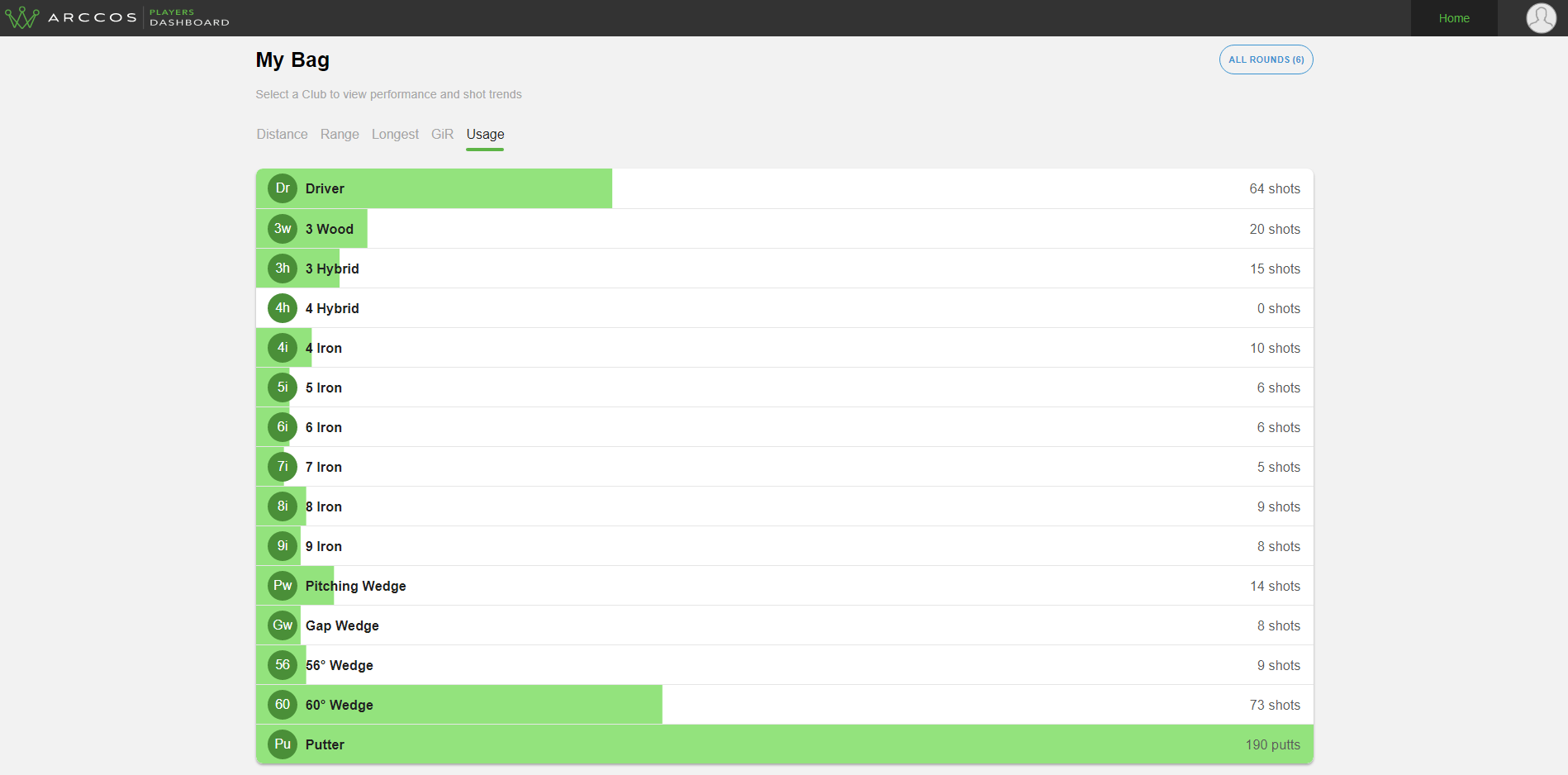Select the 4 Hybrid '4h' club badge
The width and height of the screenshot is (1568, 775).
pyautogui.click(x=283, y=308)
